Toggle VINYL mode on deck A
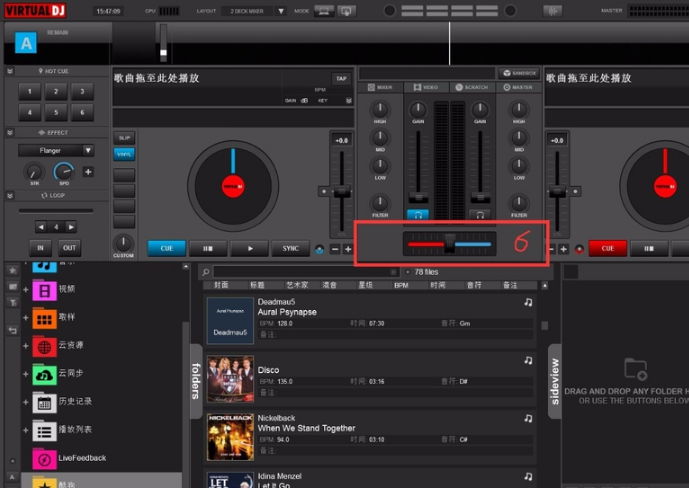 coord(124,154)
